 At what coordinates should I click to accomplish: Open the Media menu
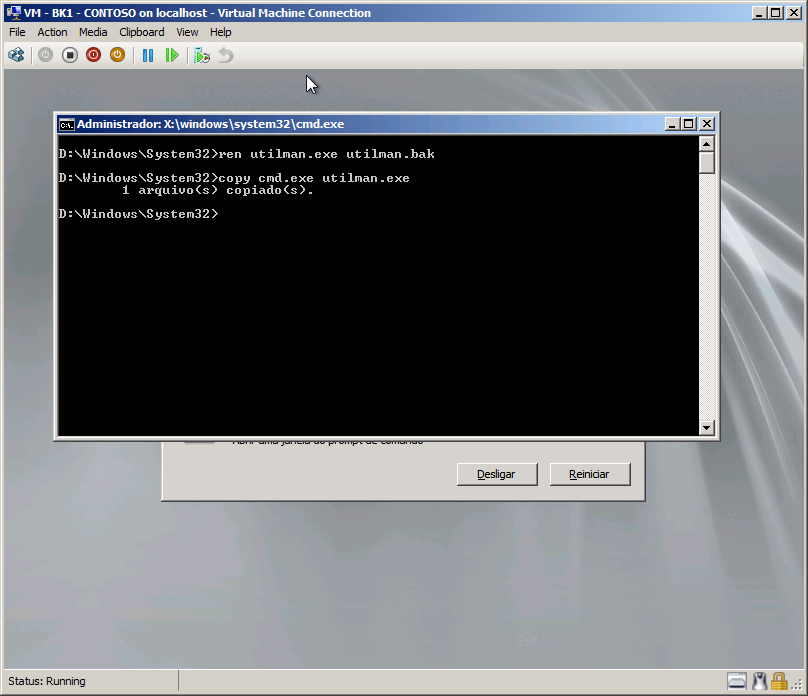click(x=93, y=32)
